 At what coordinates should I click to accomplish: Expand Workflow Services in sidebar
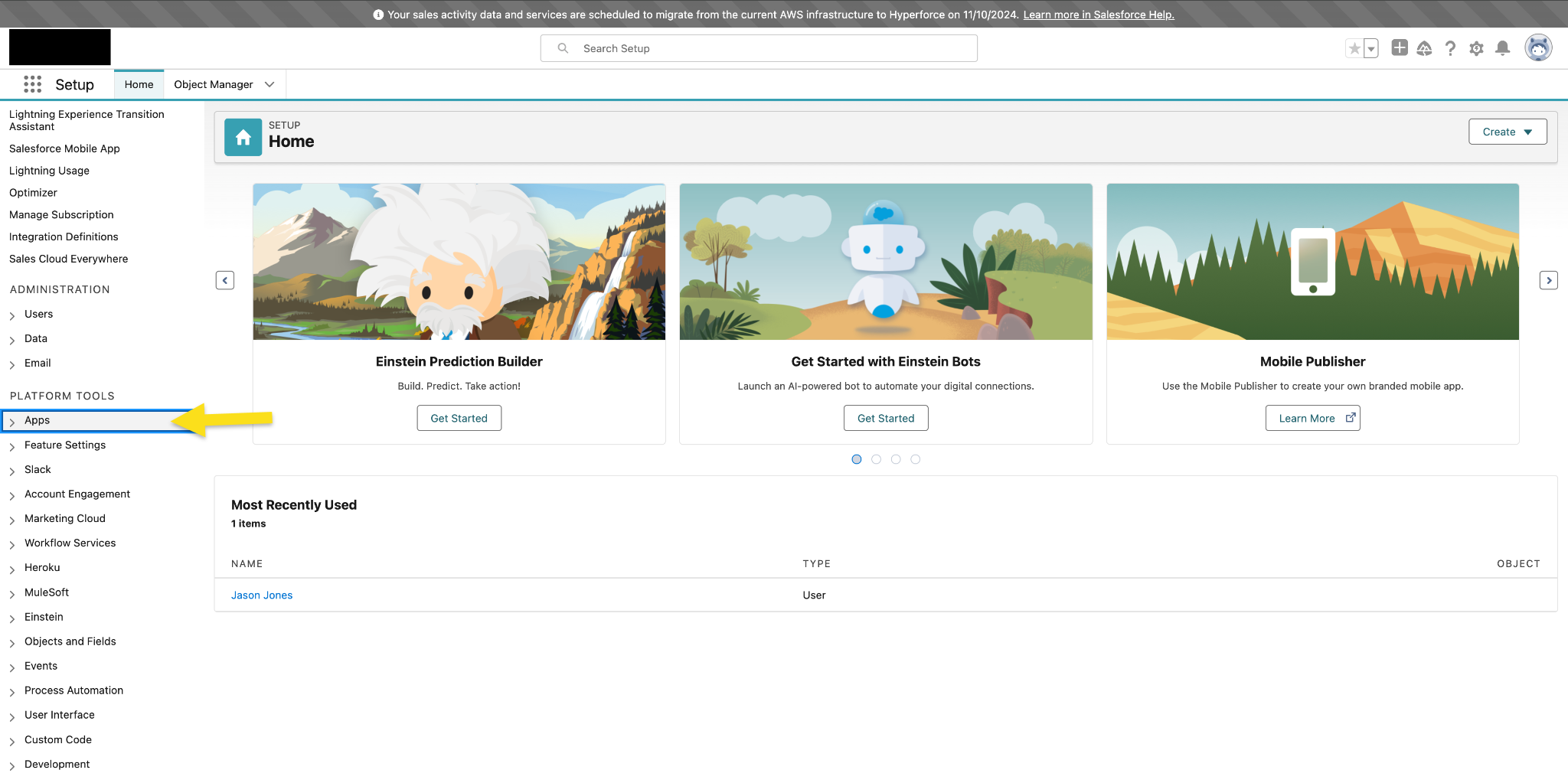coord(12,544)
